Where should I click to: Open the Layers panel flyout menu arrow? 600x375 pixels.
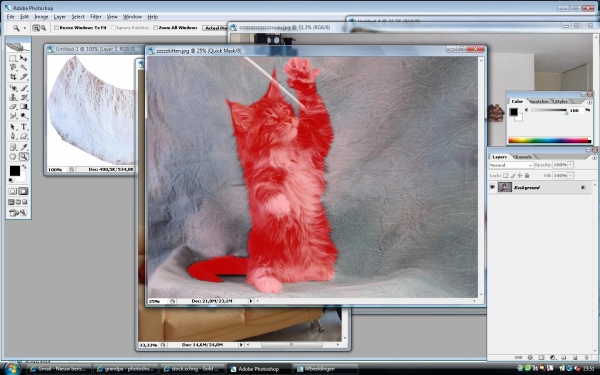point(594,157)
